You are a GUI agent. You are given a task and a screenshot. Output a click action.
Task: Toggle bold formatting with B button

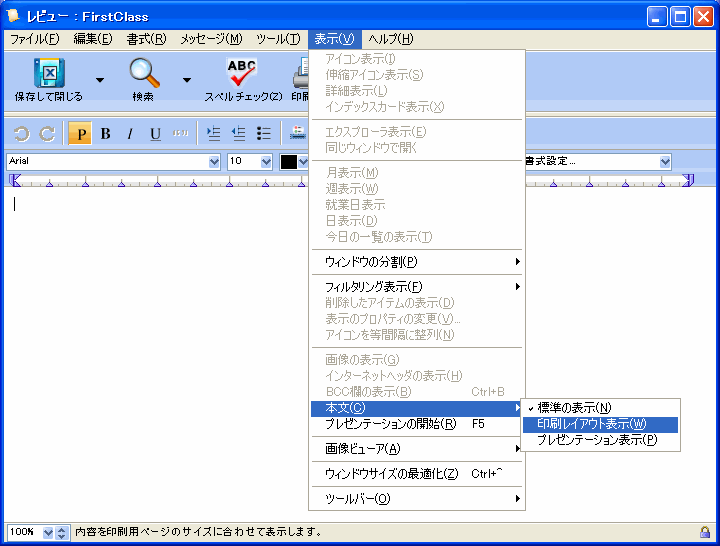[105, 134]
